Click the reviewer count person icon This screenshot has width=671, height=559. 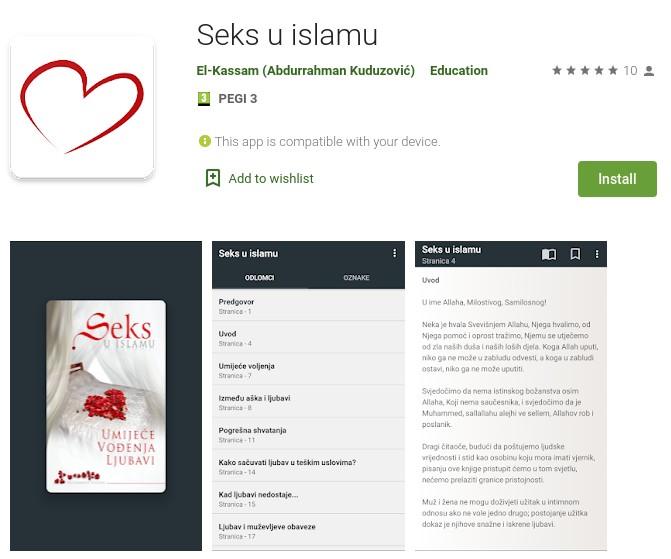coord(649,71)
